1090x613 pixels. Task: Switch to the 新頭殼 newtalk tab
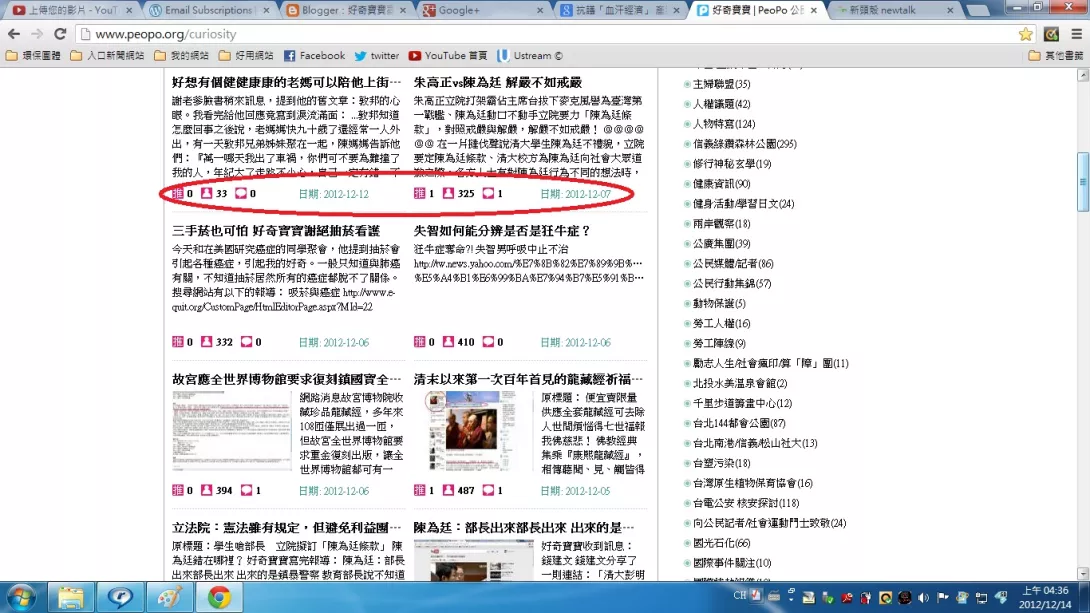(893, 10)
